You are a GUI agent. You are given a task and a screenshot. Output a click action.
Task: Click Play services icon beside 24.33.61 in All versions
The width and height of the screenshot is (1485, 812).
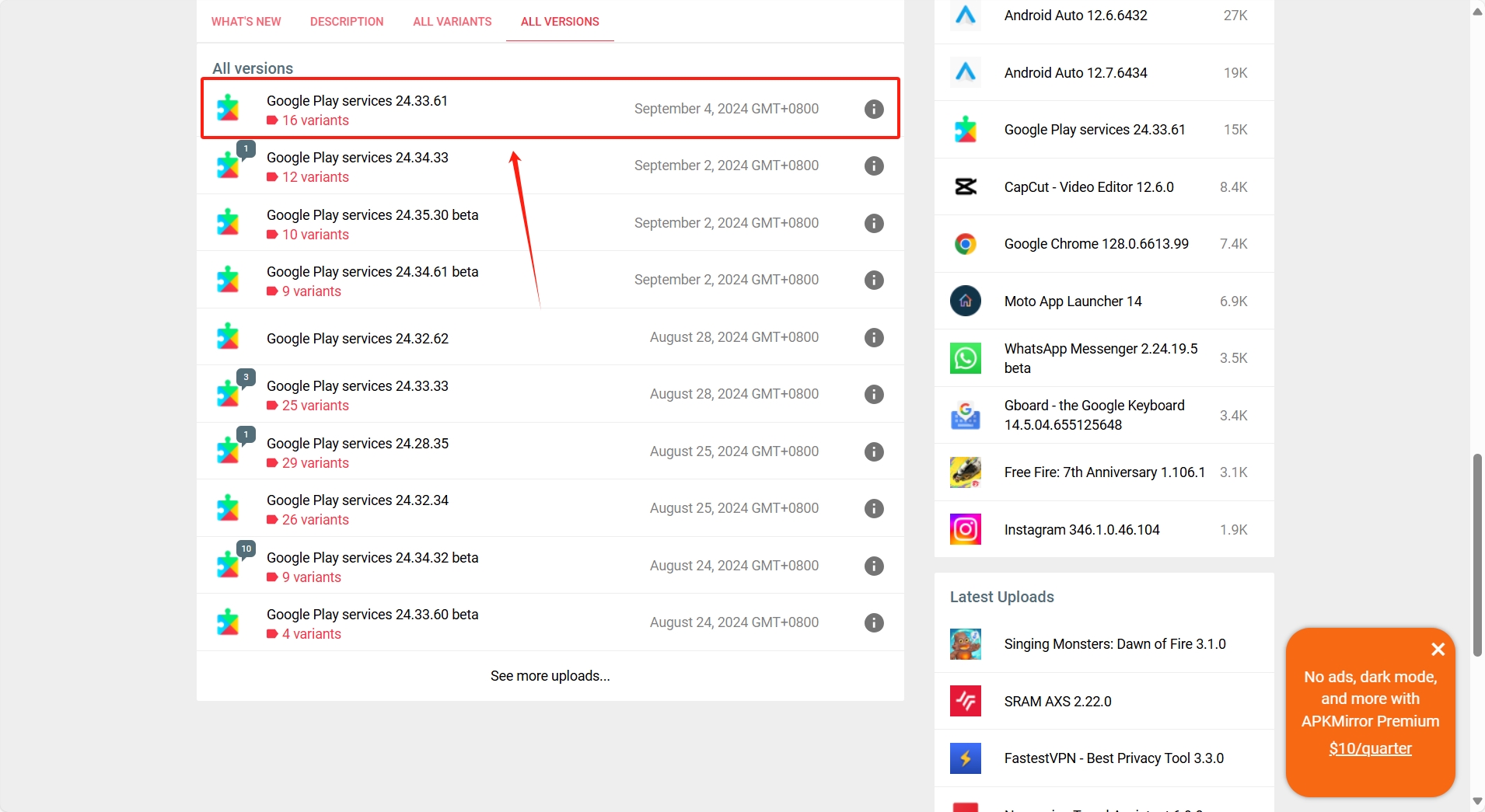click(x=228, y=108)
